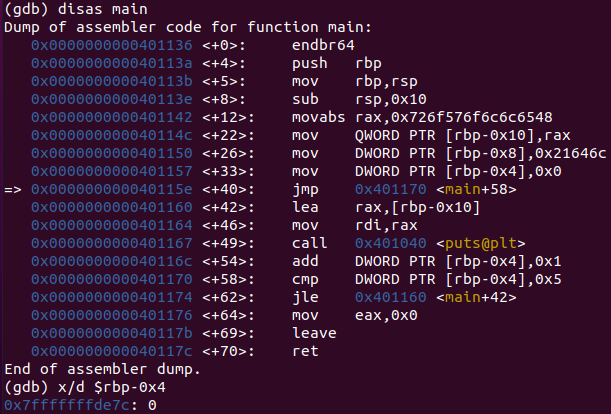Click the offset label <+58>

pos(228,280)
